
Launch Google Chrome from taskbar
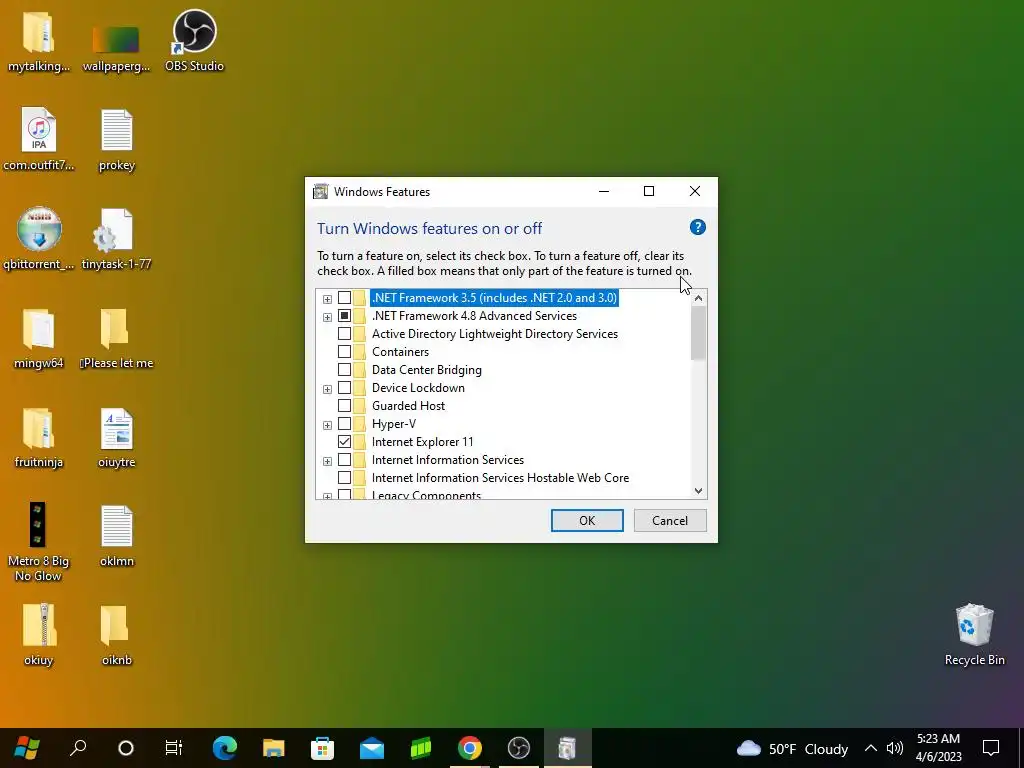(470, 748)
